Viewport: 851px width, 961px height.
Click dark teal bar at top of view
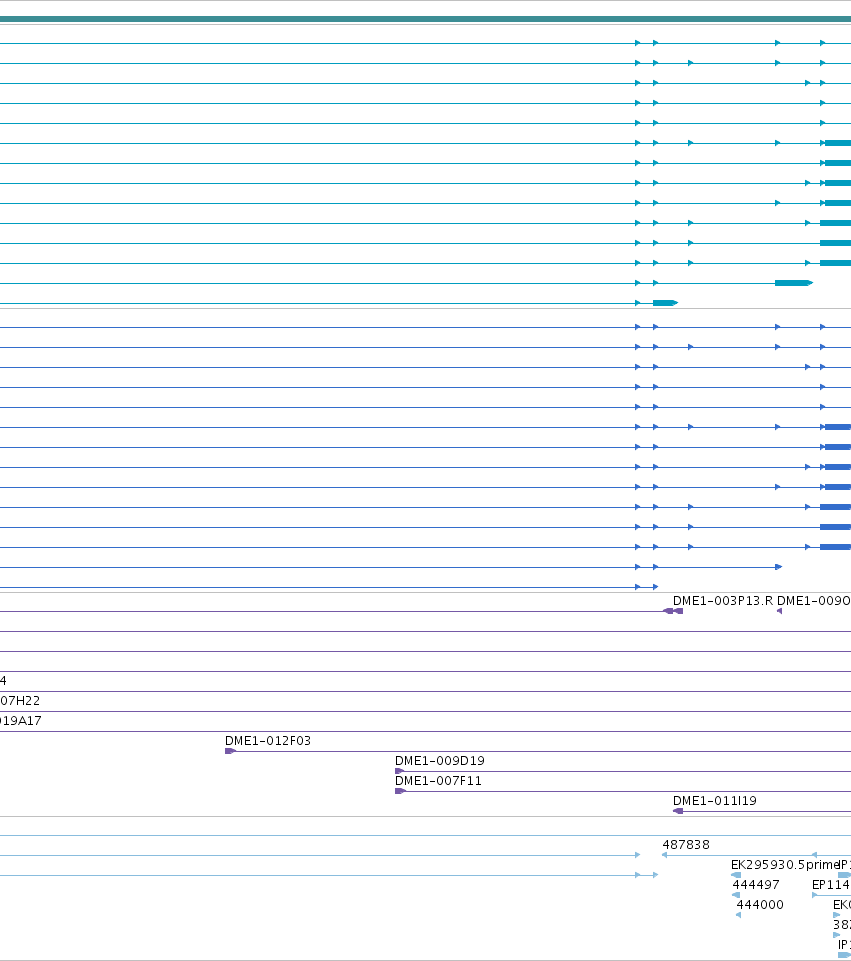point(425,19)
